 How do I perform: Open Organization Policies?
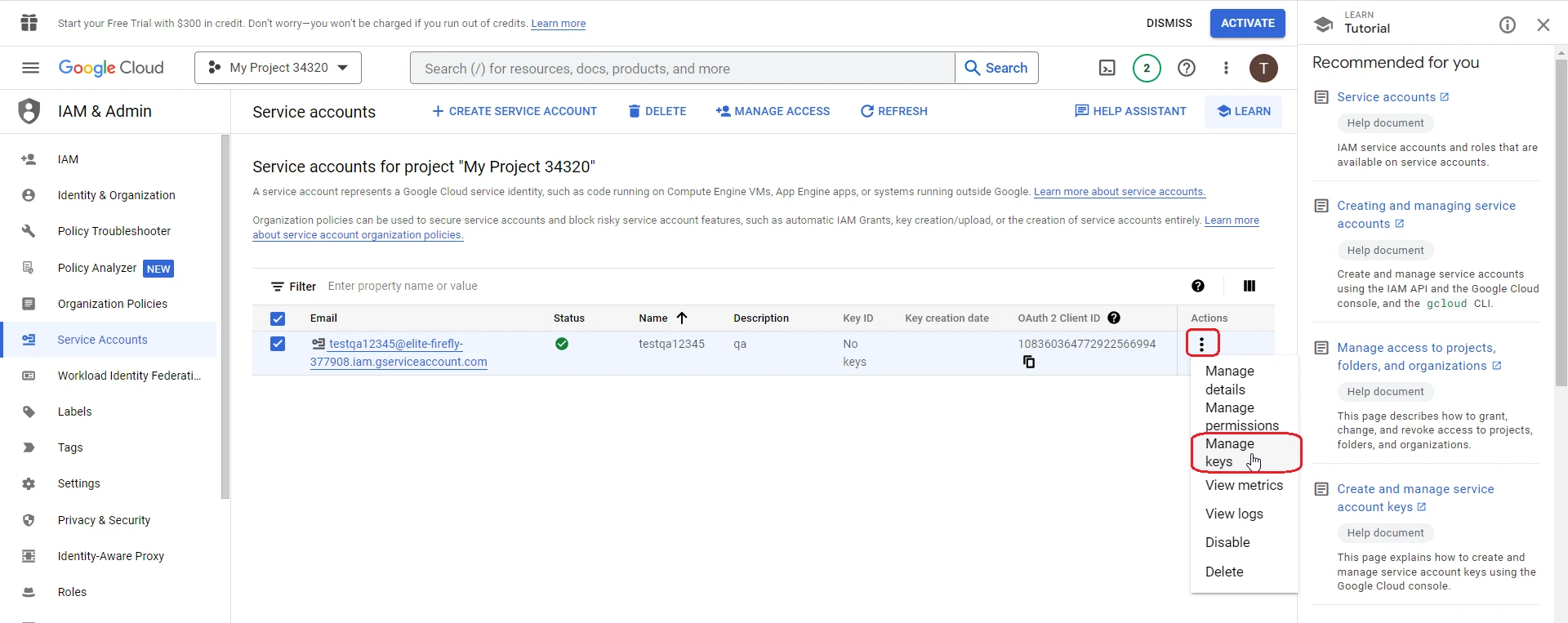(109, 304)
